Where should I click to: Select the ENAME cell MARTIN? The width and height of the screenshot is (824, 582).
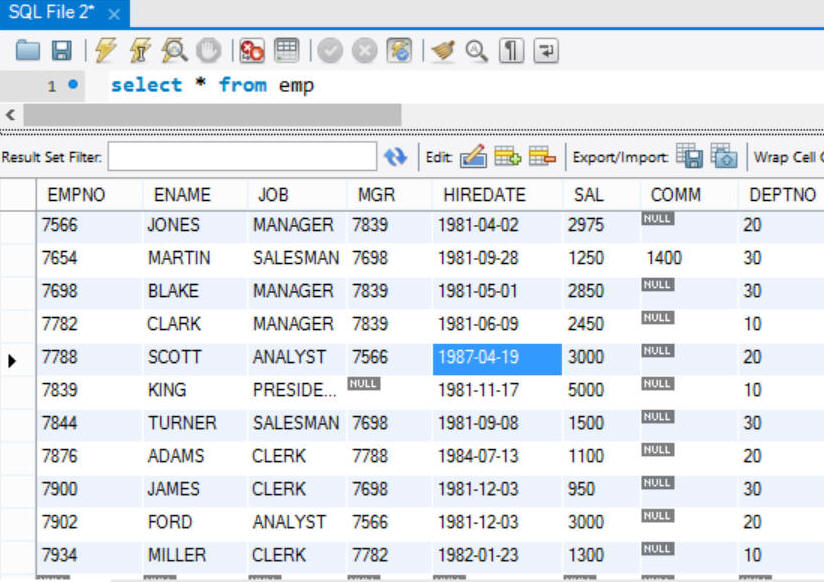195,259
